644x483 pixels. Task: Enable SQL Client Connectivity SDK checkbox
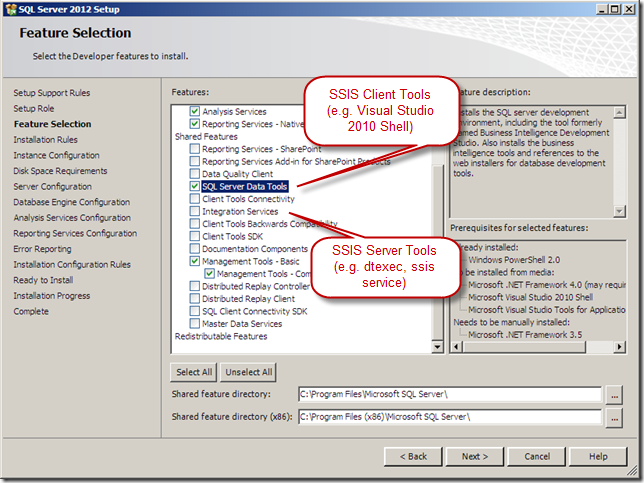[195, 311]
